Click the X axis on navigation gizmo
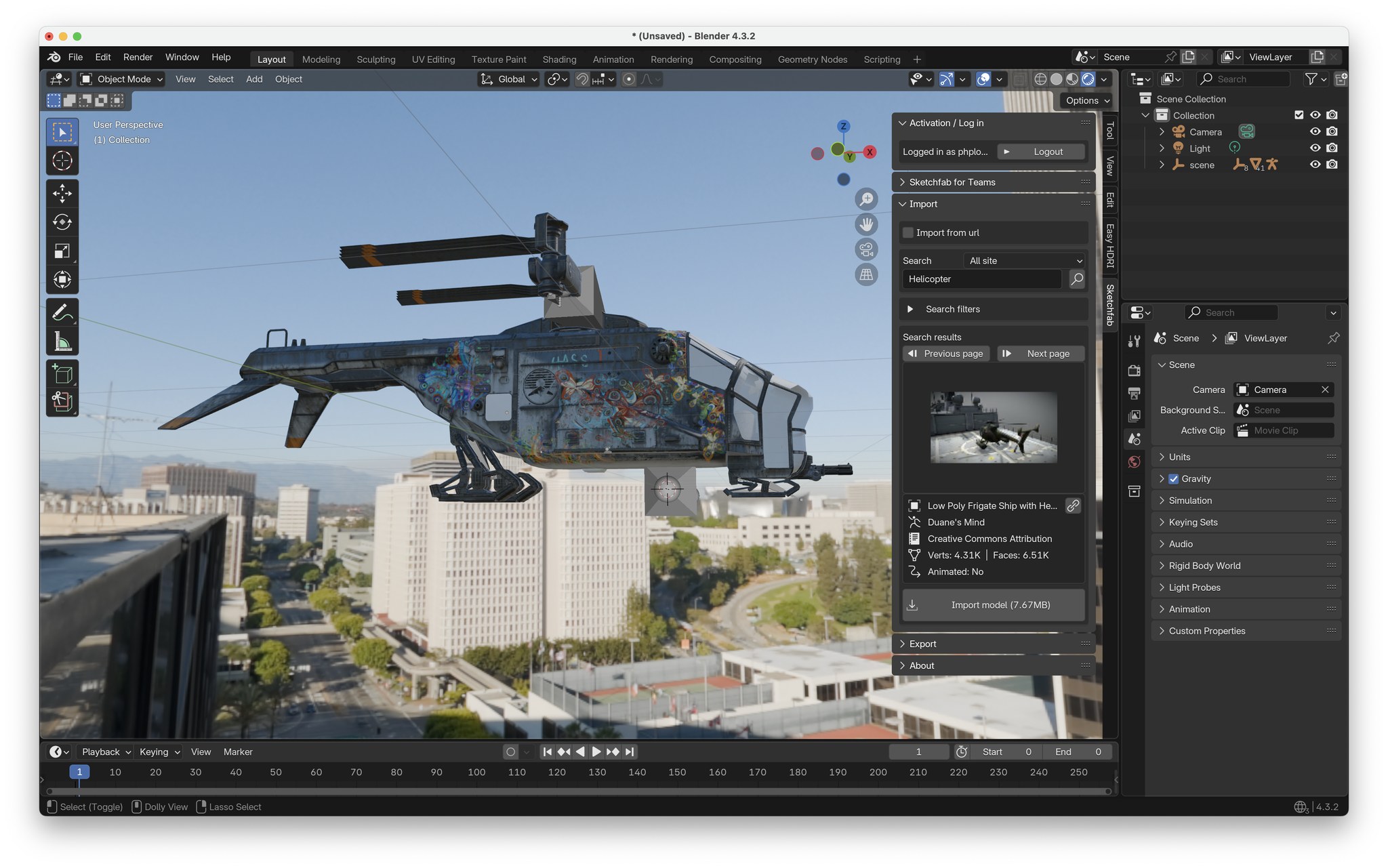 click(870, 152)
